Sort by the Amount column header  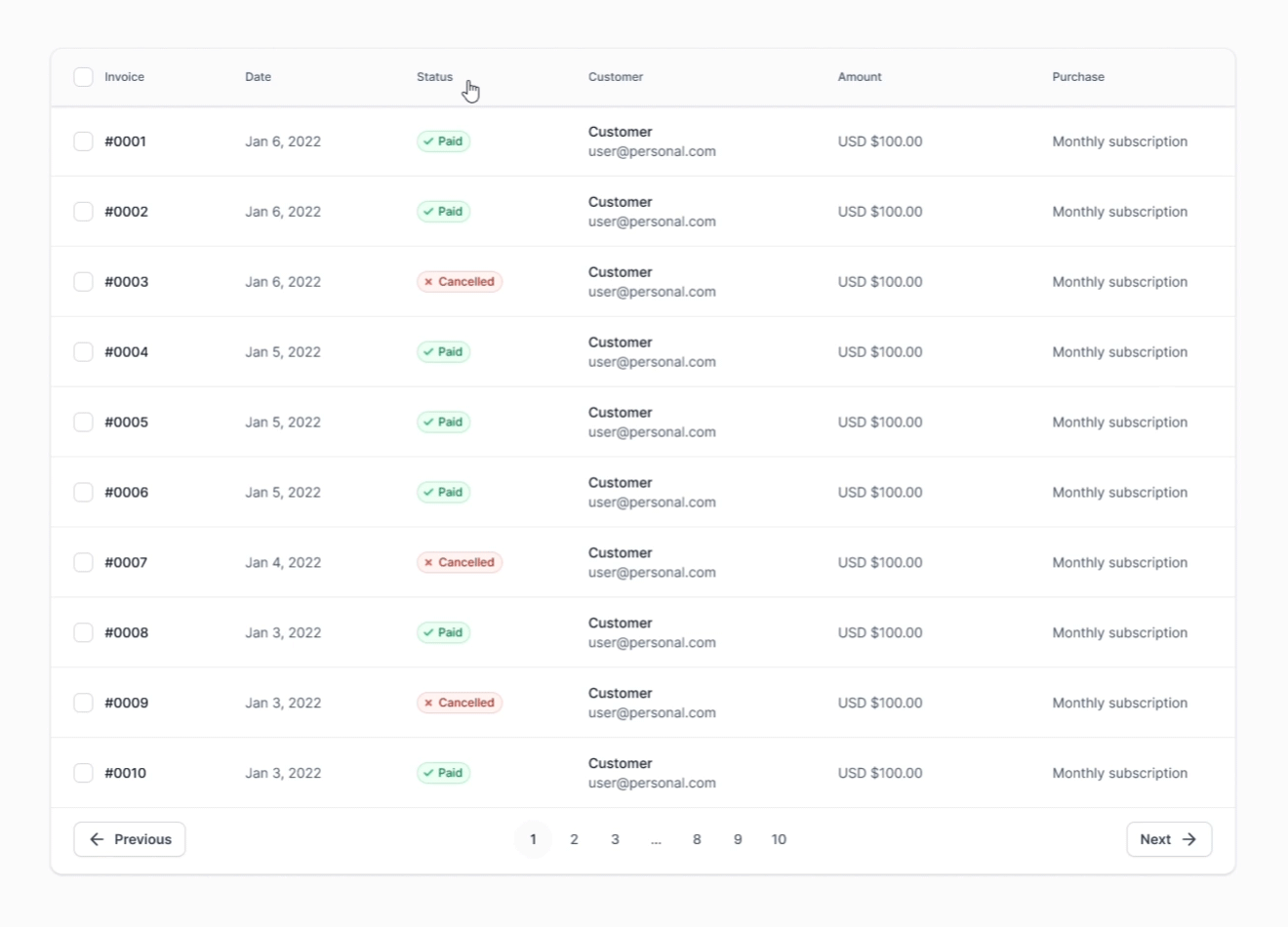click(x=859, y=77)
